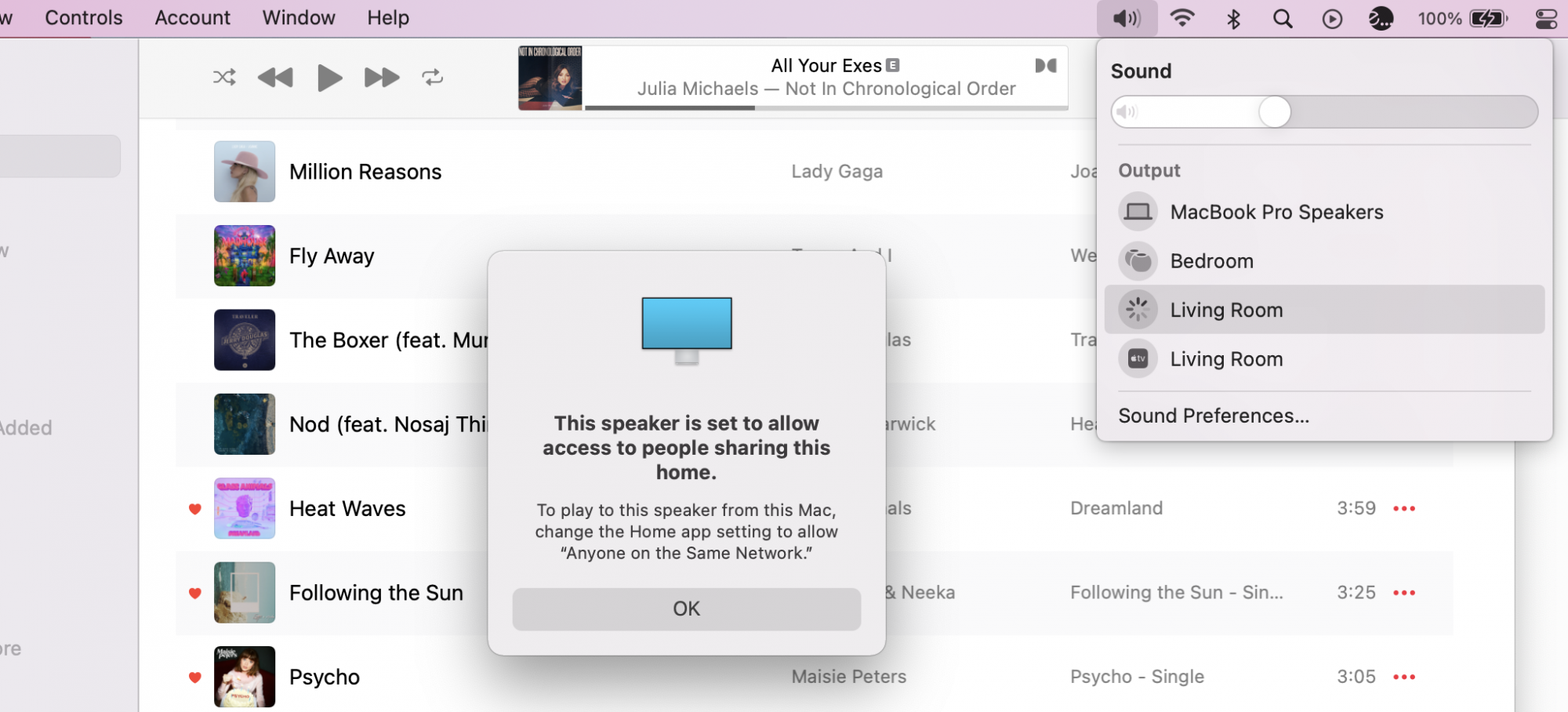Select the Heat Waves song title
The width and height of the screenshot is (1568, 712).
pyautogui.click(x=347, y=509)
